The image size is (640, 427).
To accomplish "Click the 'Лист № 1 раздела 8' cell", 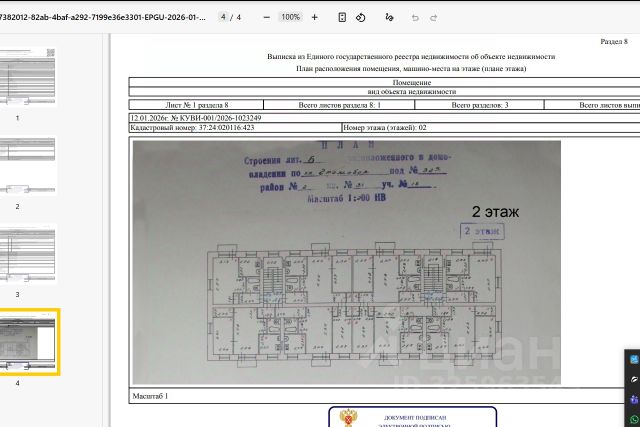I will tap(196, 105).
